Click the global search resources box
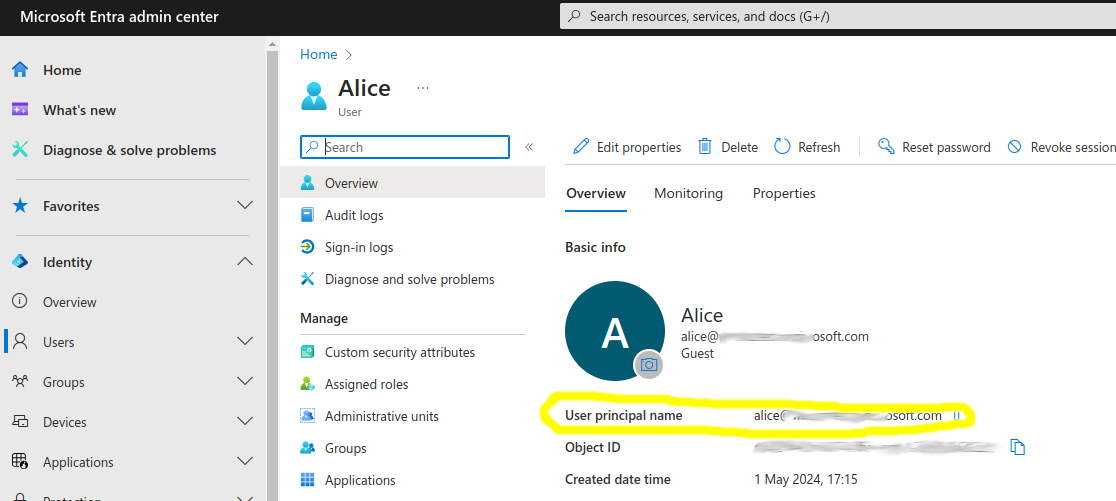This screenshot has height=501, width=1116. click(x=838, y=16)
